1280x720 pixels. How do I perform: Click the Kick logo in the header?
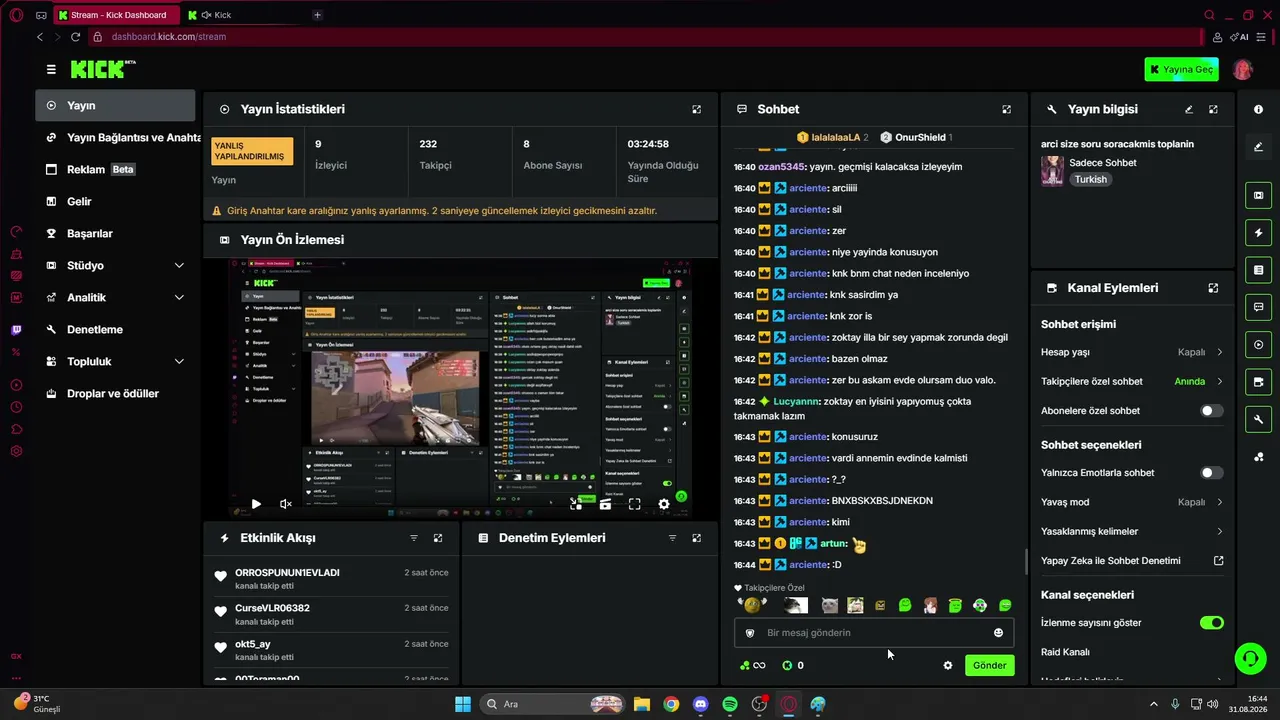[102, 69]
